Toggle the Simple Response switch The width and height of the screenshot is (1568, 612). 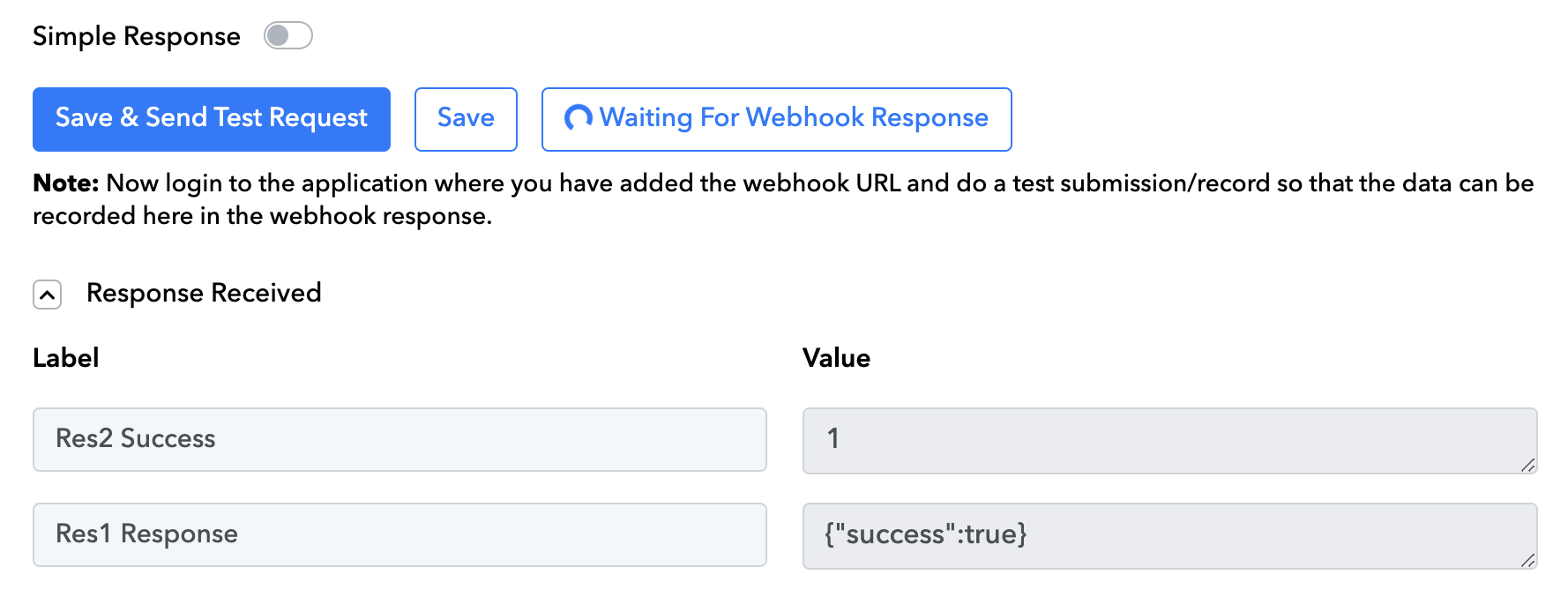coord(288,36)
